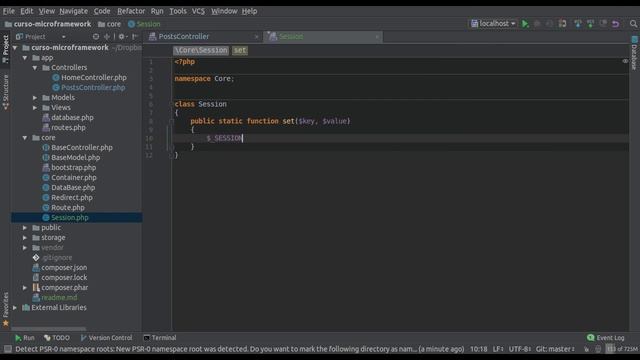Open the Run tool window button
Screen dimensions: 640x360
tap(24, 338)
